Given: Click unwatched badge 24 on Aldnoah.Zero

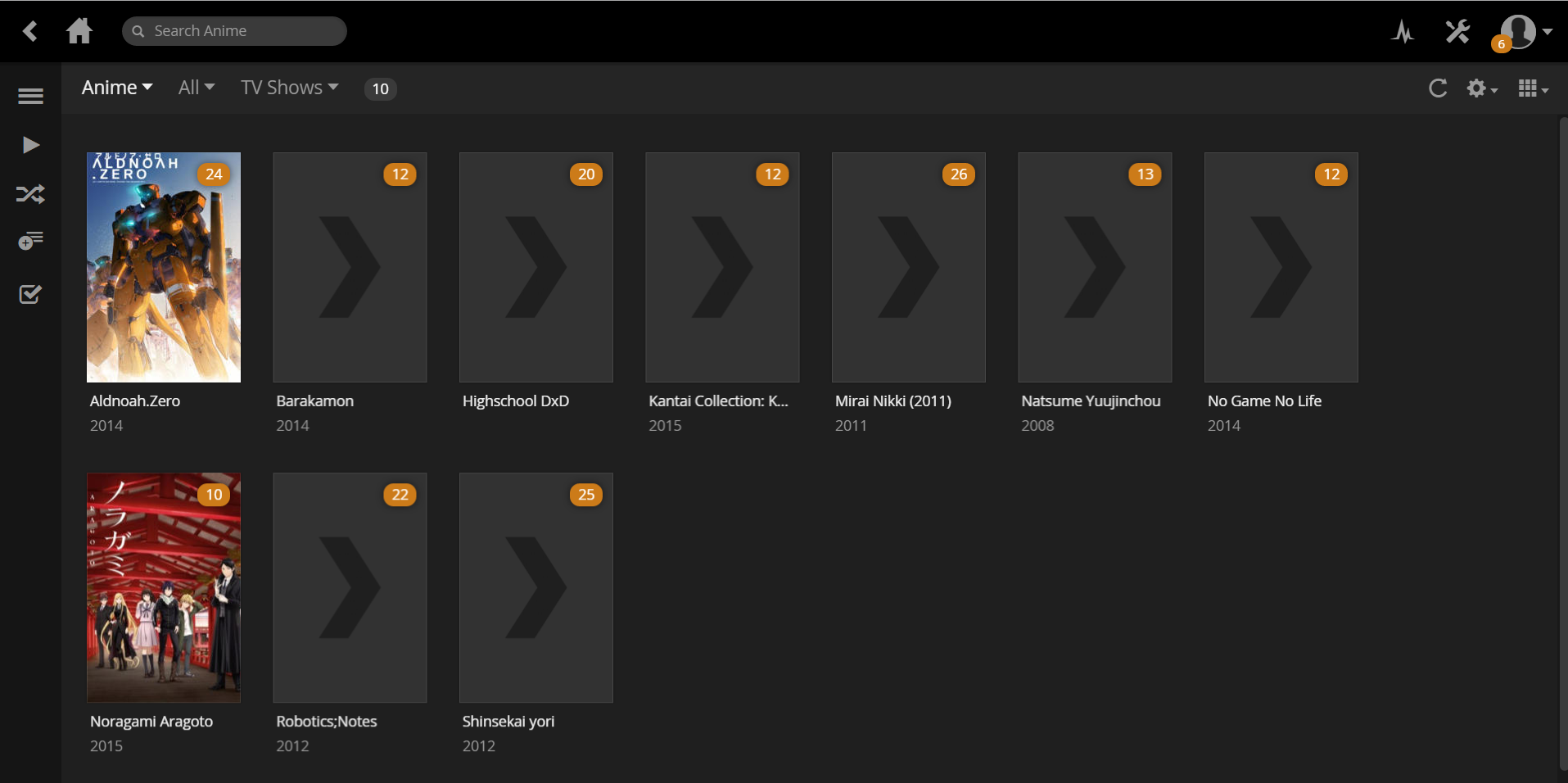Looking at the screenshot, I should click(214, 174).
